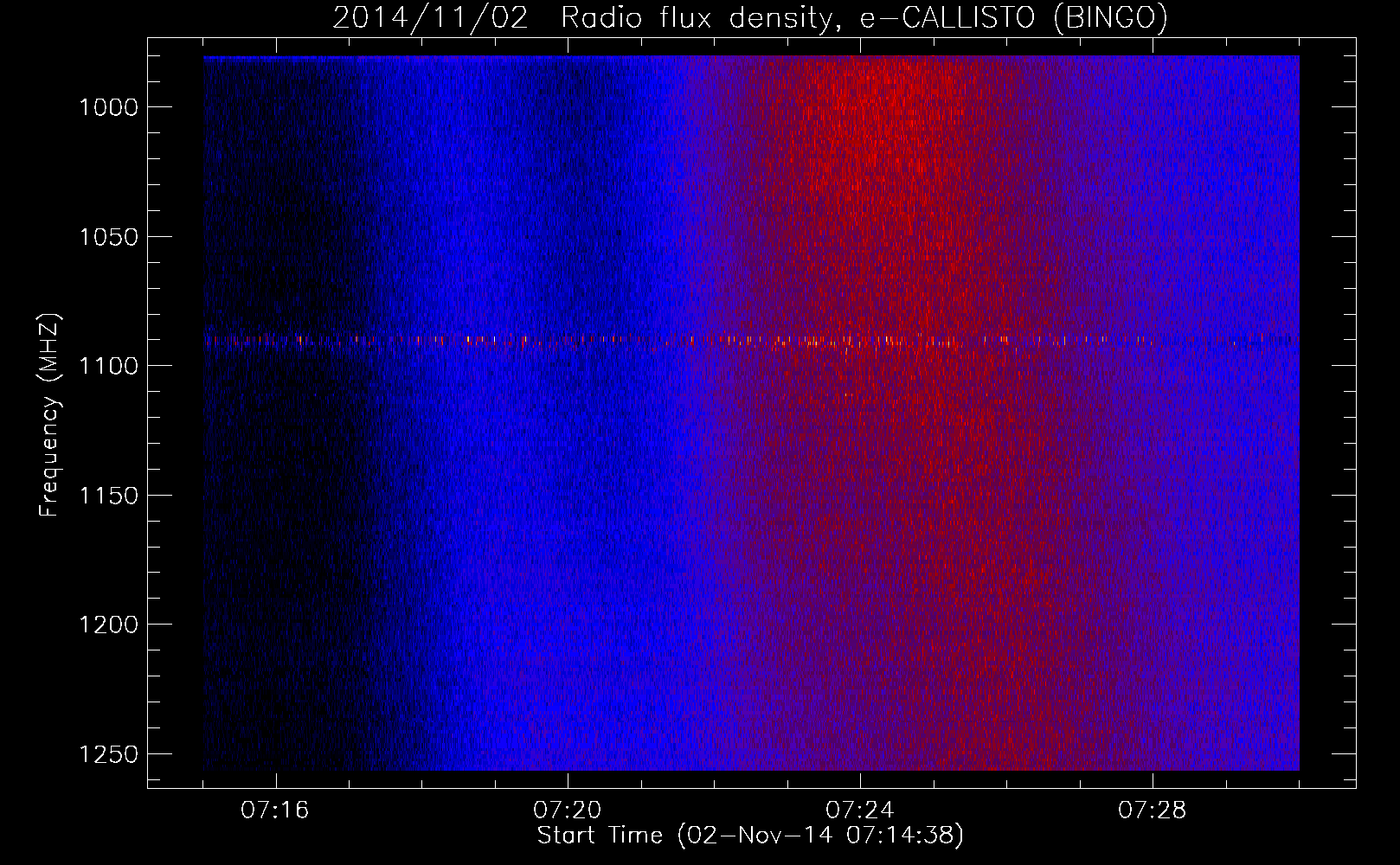Click the 'Frequency (MHZ)' axis title

[50, 415]
